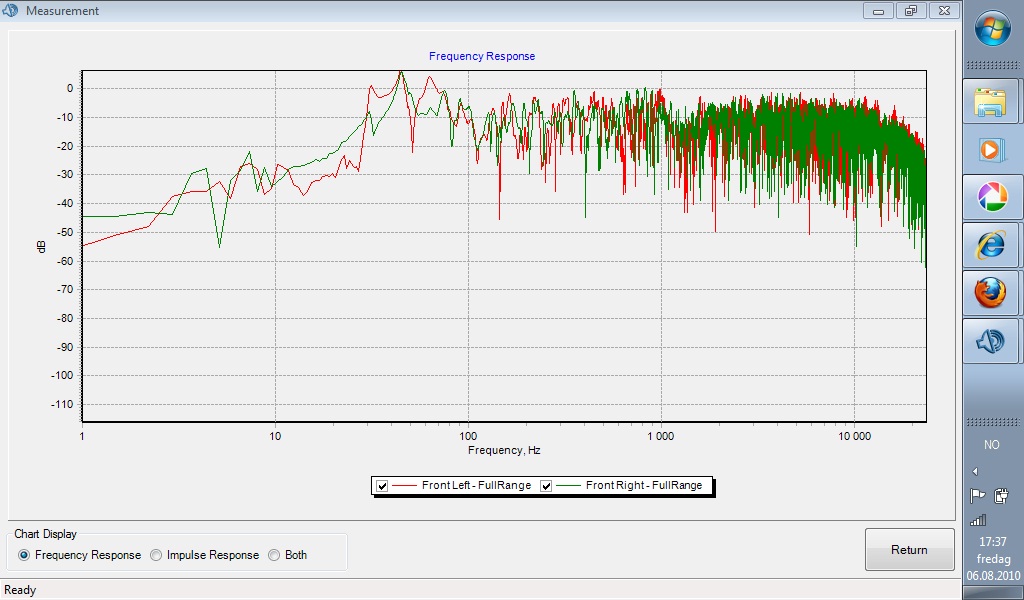Uncheck Front Right - FullRange series
The image size is (1024, 600).
click(547, 486)
